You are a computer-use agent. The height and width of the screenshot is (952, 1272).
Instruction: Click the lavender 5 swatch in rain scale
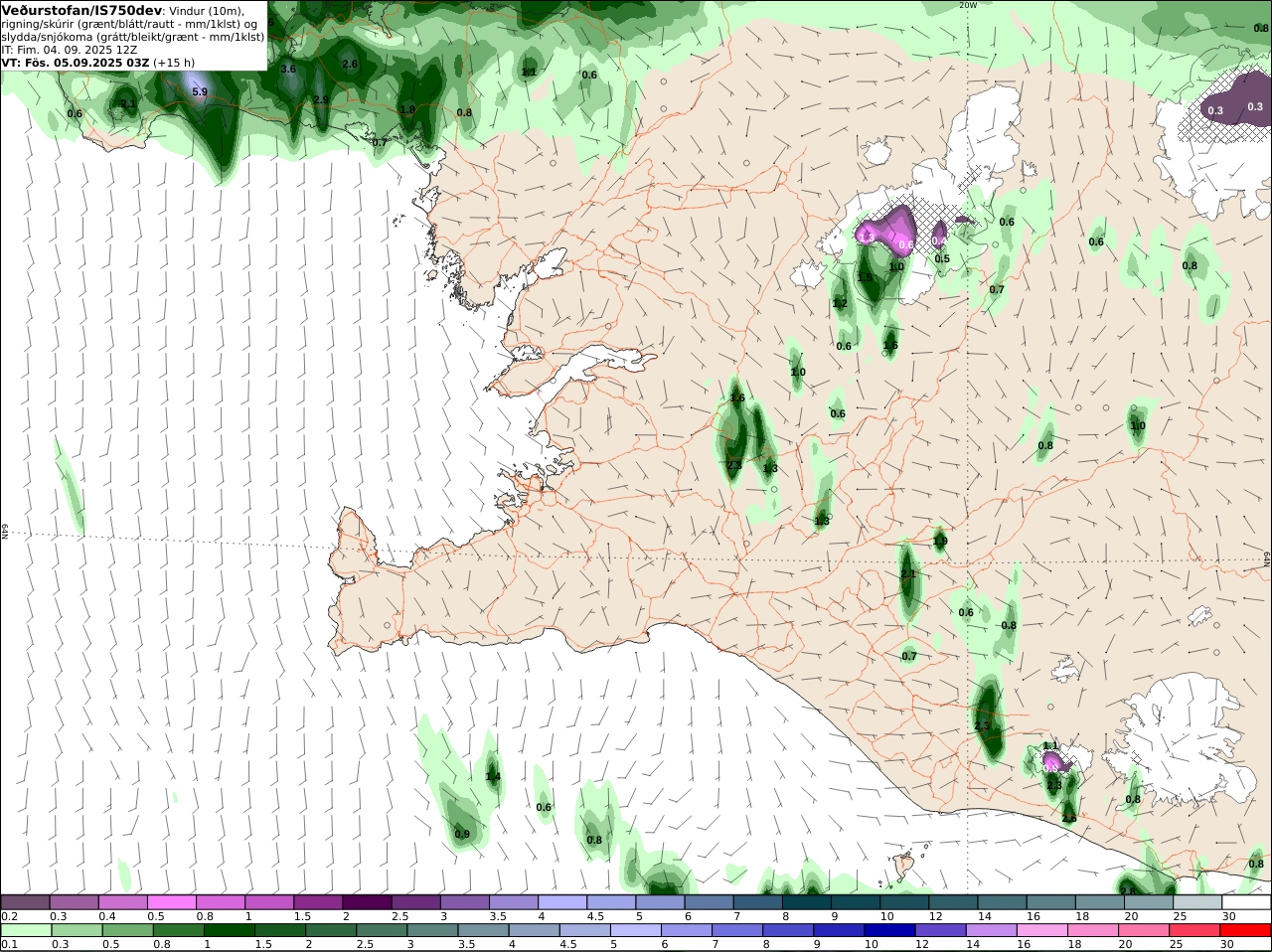pos(635,930)
